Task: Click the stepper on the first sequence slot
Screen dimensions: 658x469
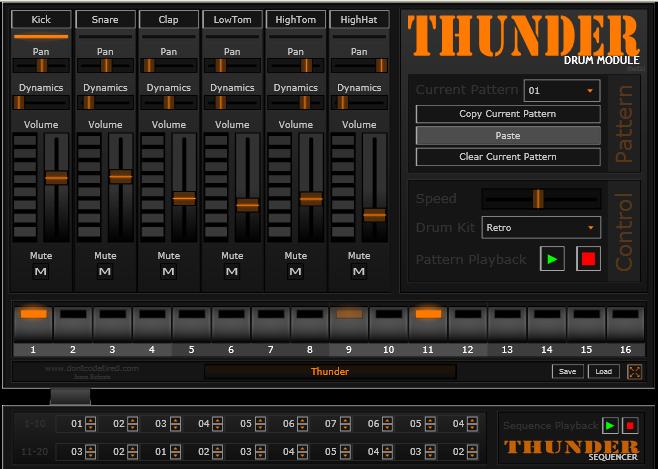Action: coord(90,424)
